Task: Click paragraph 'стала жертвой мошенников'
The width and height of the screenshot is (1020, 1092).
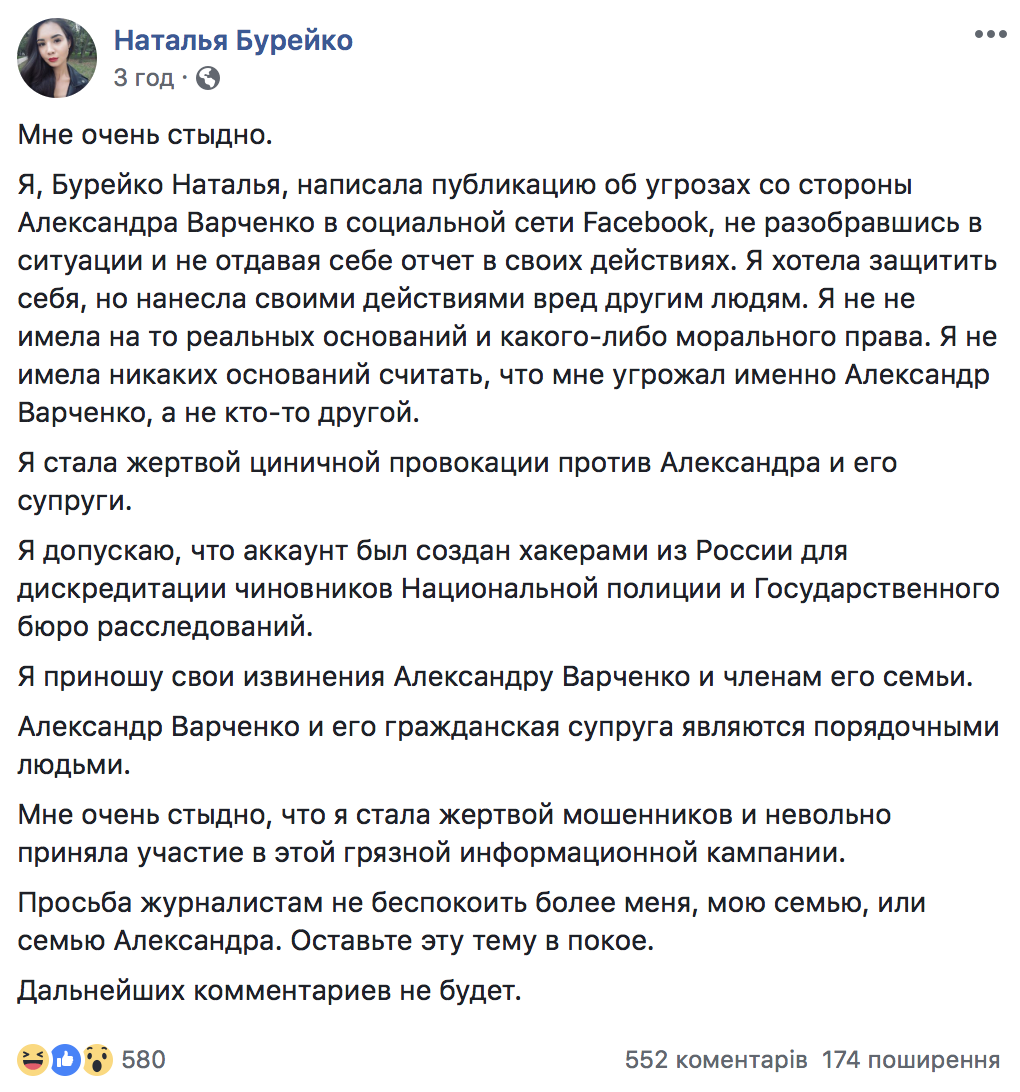Action: pos(454,833)
